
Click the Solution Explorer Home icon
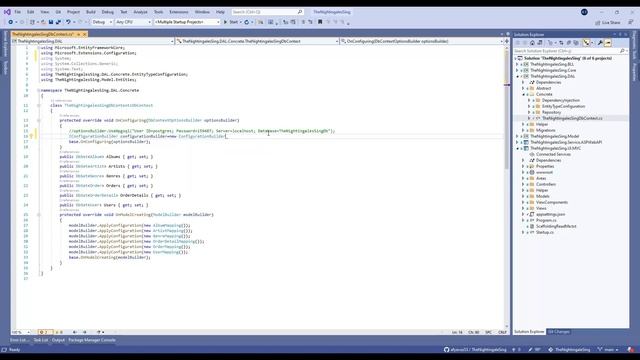click(532, 43)
